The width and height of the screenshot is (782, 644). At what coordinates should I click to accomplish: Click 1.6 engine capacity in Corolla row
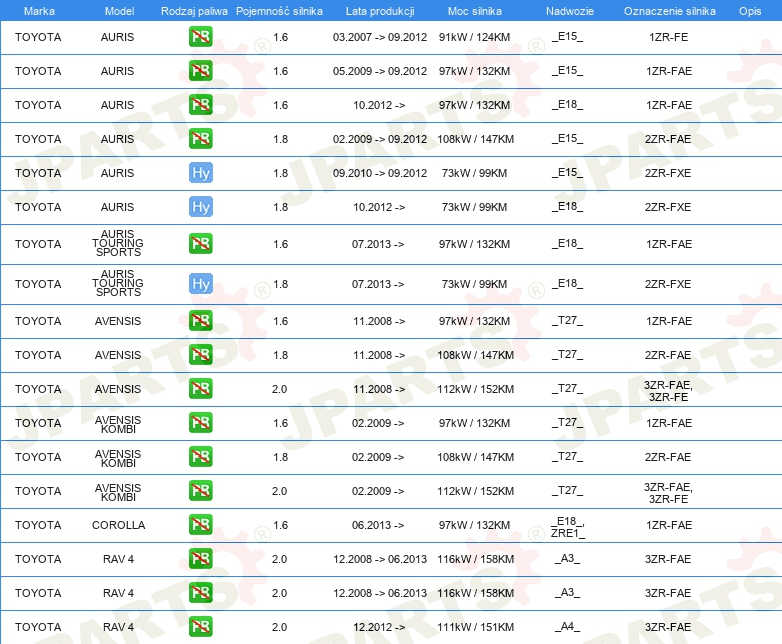click(280, 525)
